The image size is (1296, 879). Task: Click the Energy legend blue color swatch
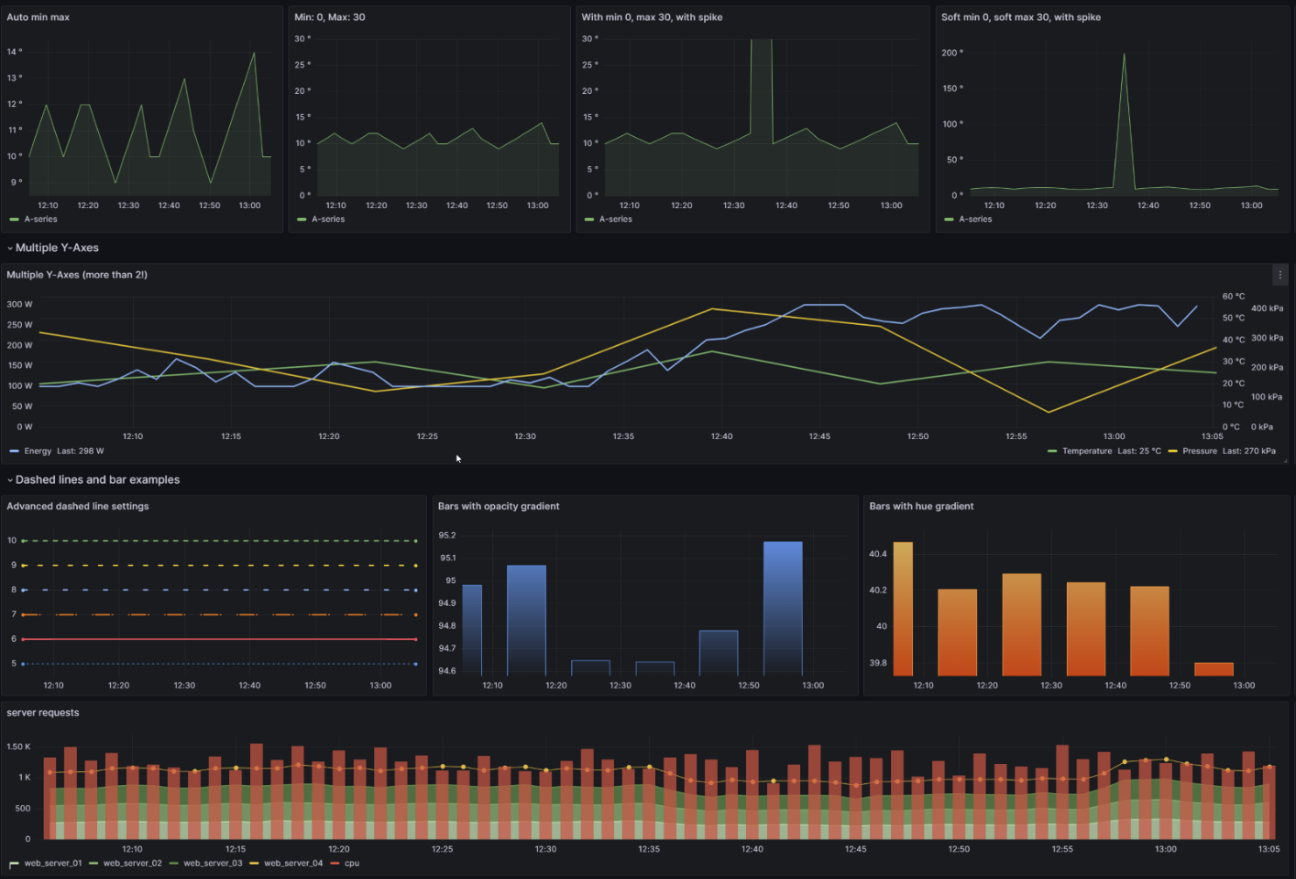pyautogui.click(x=14, y=451)
